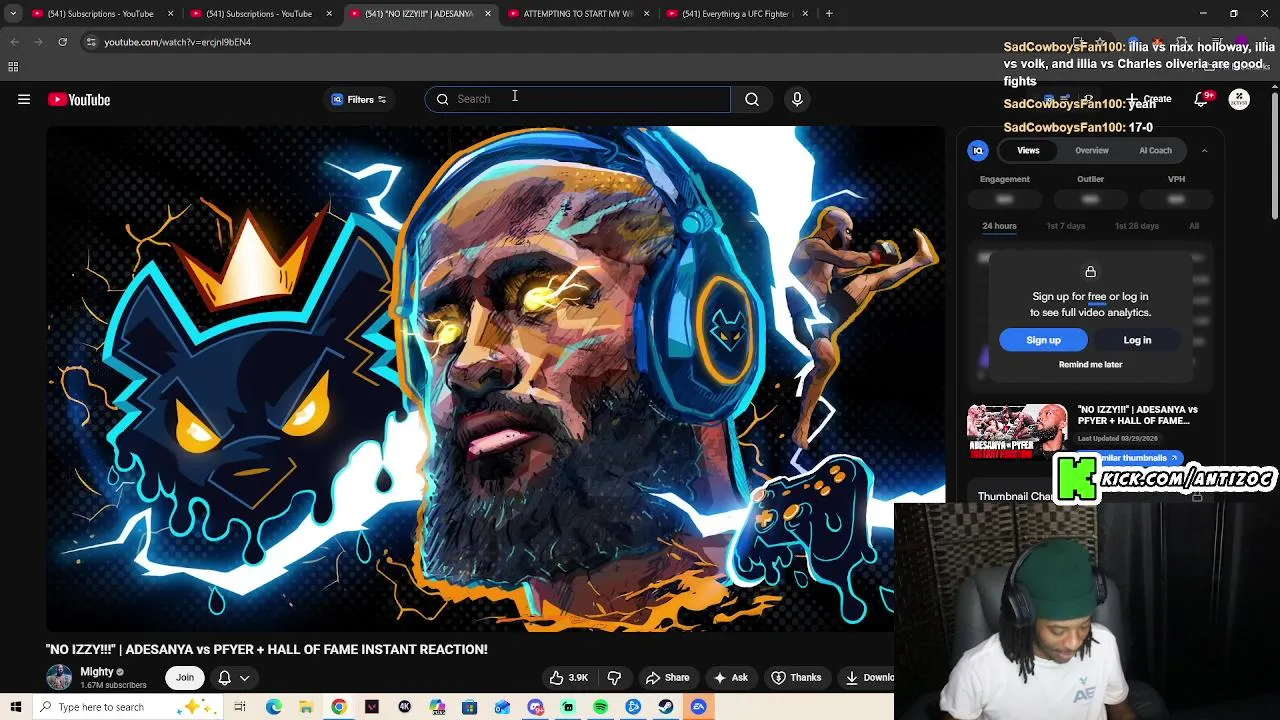
Task: Reload the page in Chrome
Action: coord(62,42)
